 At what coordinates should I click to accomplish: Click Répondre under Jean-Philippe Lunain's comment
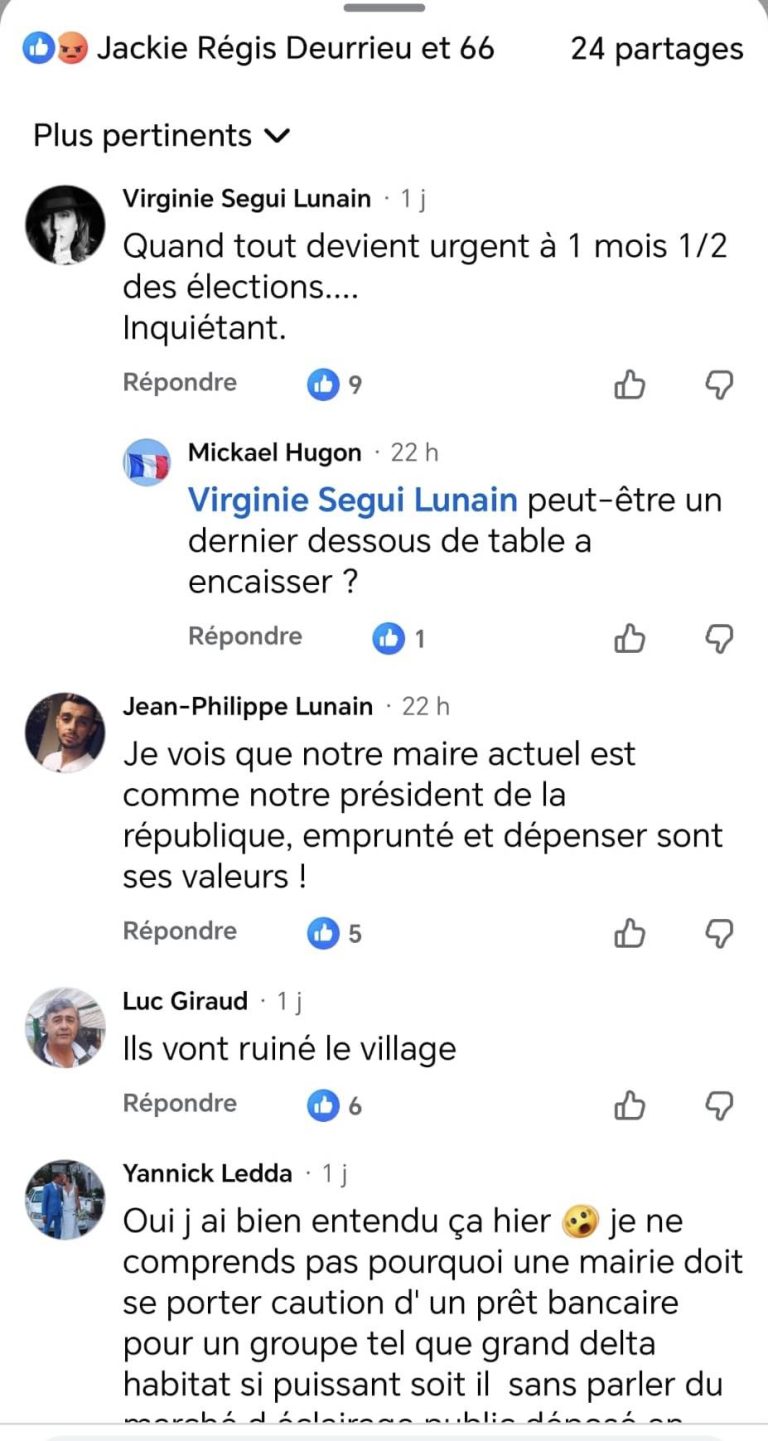[180, 931]
